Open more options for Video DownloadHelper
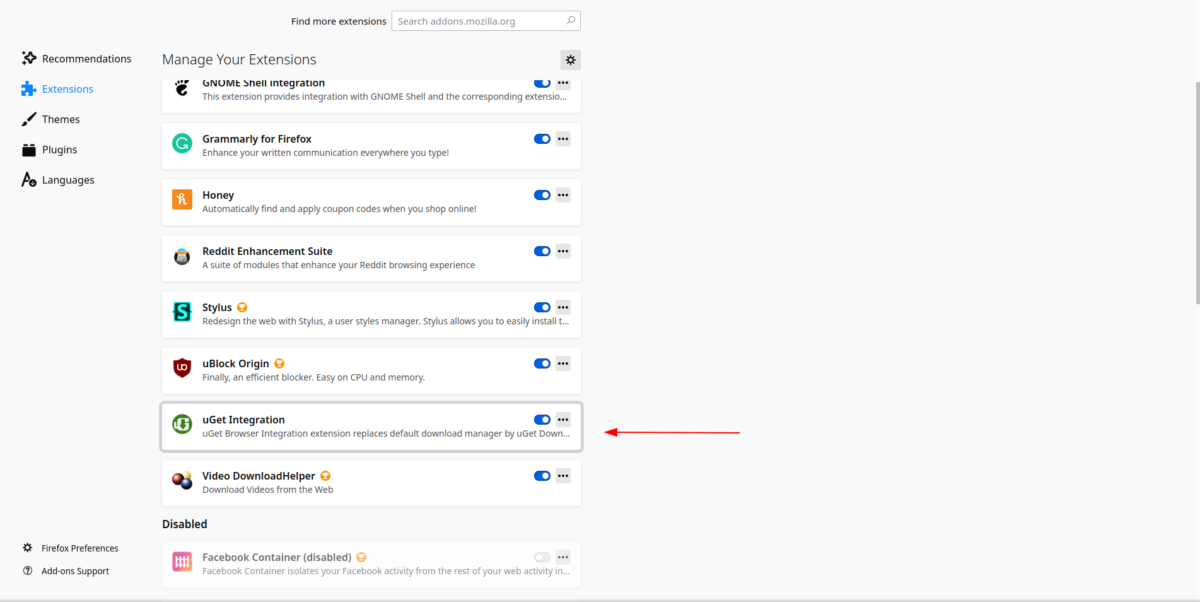 click(563, 475)
